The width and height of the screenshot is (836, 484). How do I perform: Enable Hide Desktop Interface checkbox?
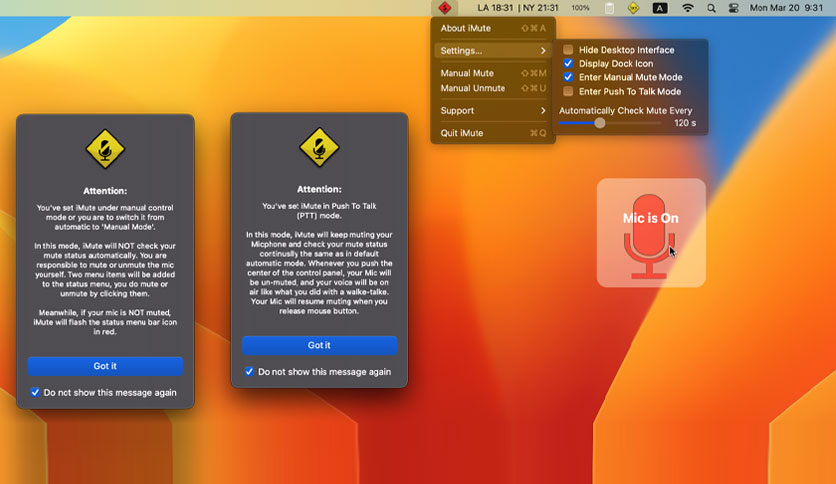pos(568,50)
